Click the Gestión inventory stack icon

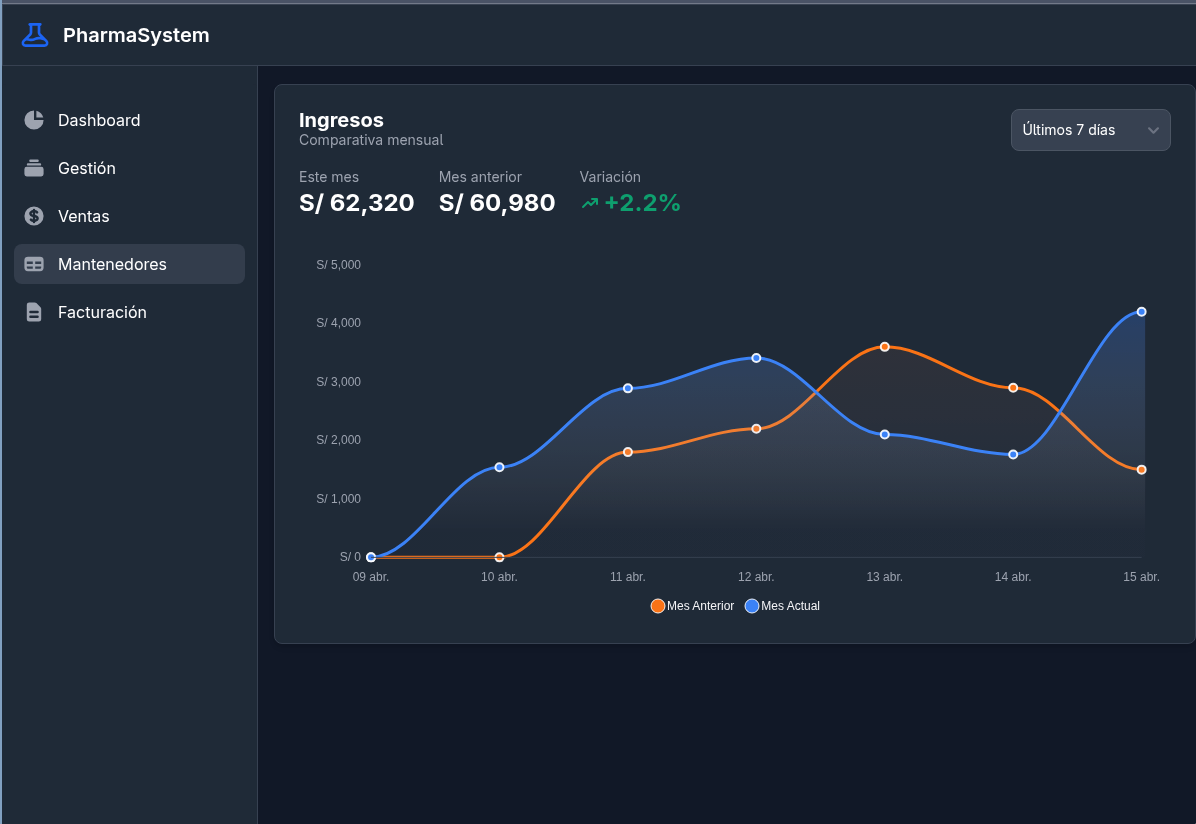[34, 168]
